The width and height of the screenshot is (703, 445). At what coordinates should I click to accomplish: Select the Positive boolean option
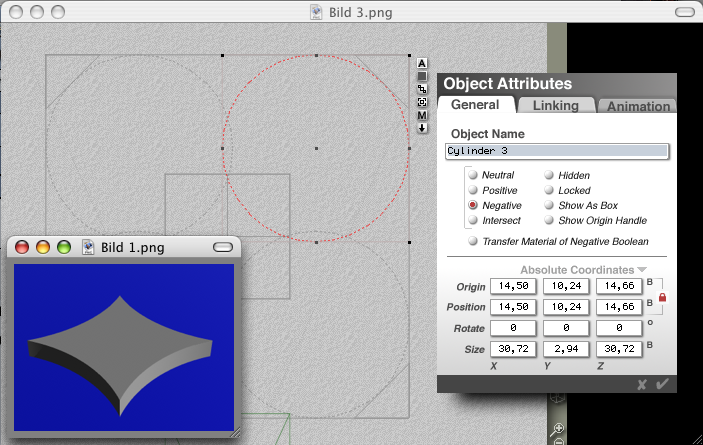[x=473, y=190]
